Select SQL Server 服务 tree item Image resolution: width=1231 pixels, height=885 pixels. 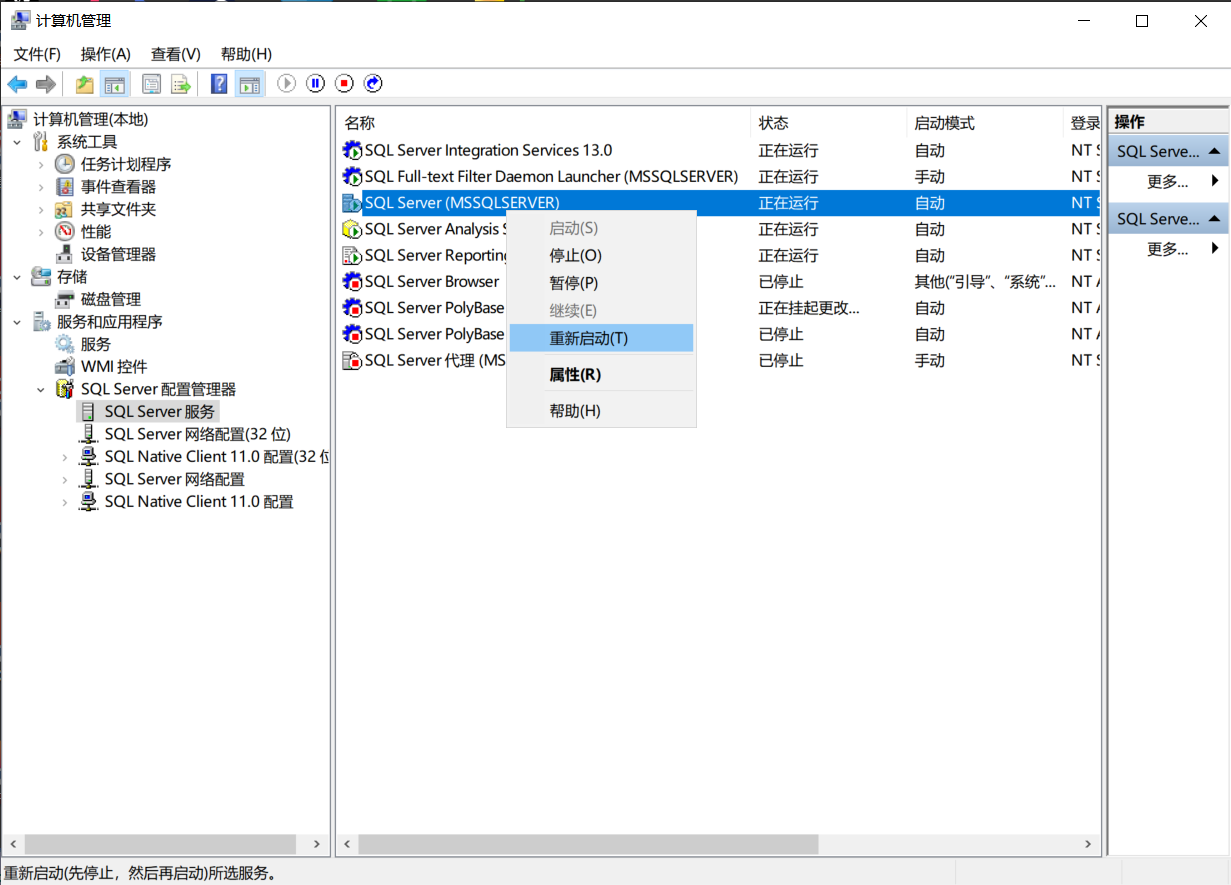(x=160, y=412)
